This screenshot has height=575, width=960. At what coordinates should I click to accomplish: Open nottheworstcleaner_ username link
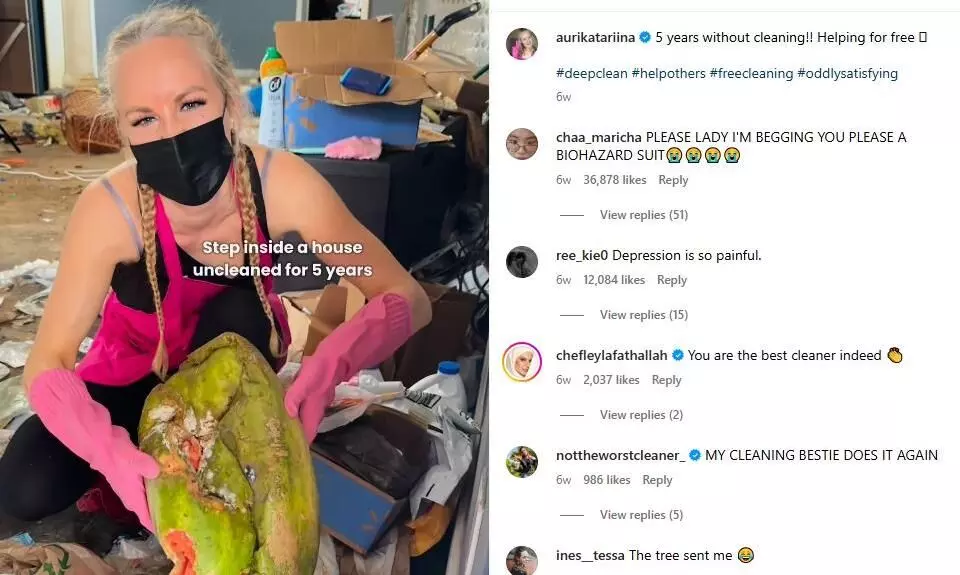(621, 456)
